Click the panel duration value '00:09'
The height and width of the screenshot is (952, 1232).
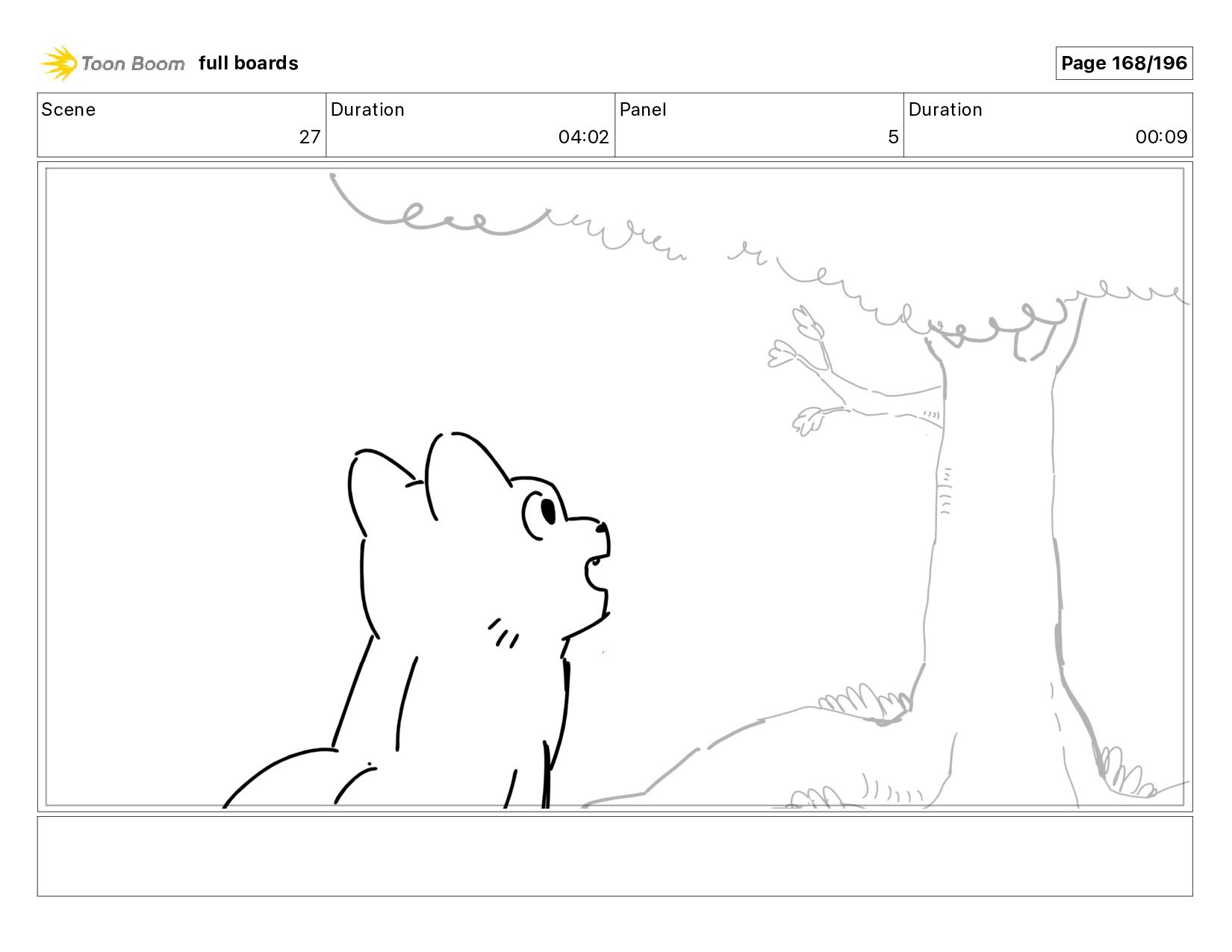pos(1161,137)
